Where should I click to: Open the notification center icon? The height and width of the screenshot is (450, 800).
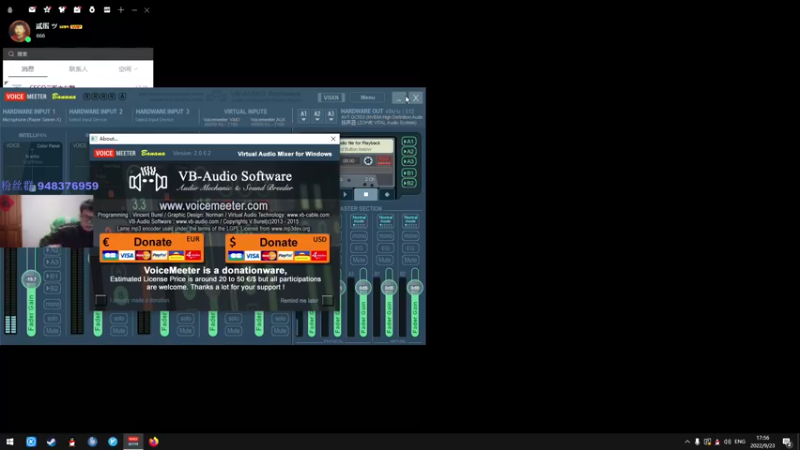pos(787,442)
